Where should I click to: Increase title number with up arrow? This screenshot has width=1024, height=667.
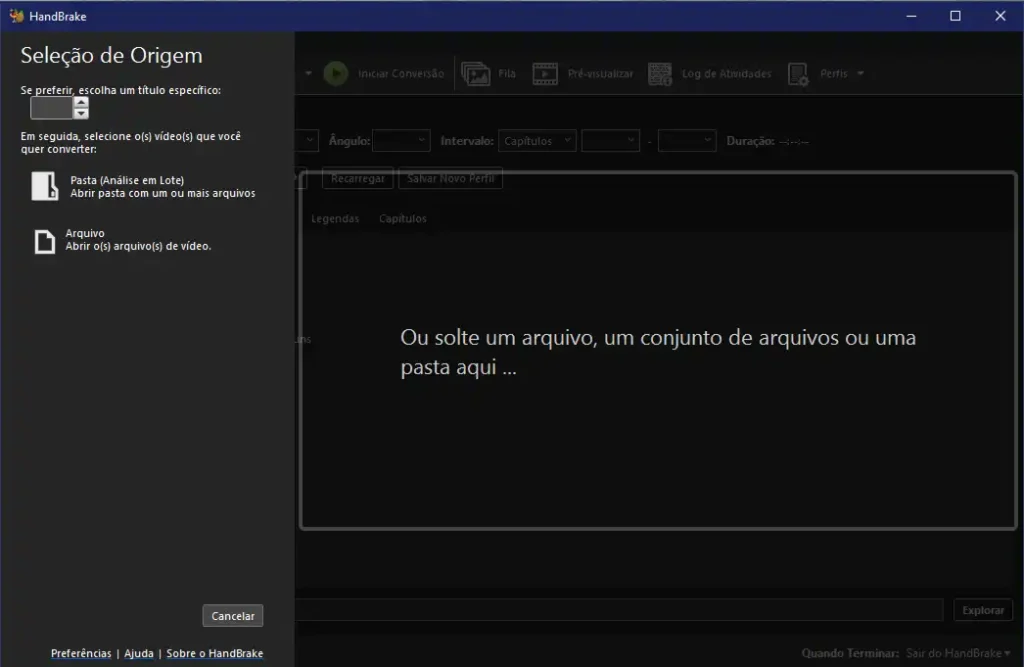coord(81,102)
